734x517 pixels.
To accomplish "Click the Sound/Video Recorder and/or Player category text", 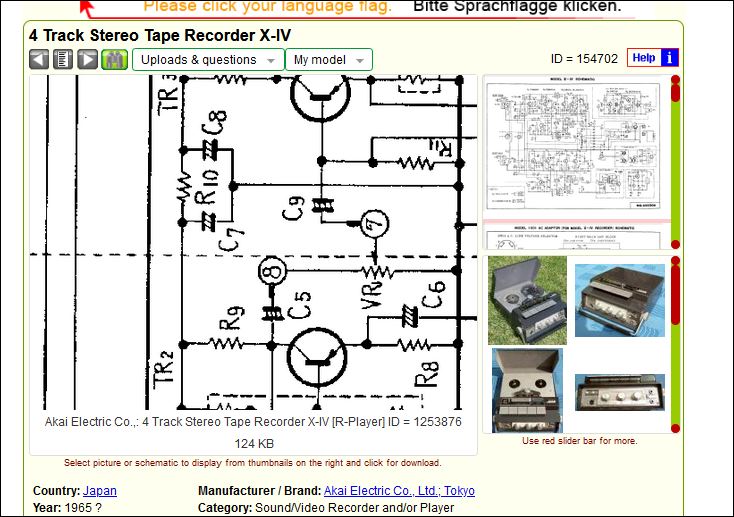I will pyautogui.click(x=354, y=508).
